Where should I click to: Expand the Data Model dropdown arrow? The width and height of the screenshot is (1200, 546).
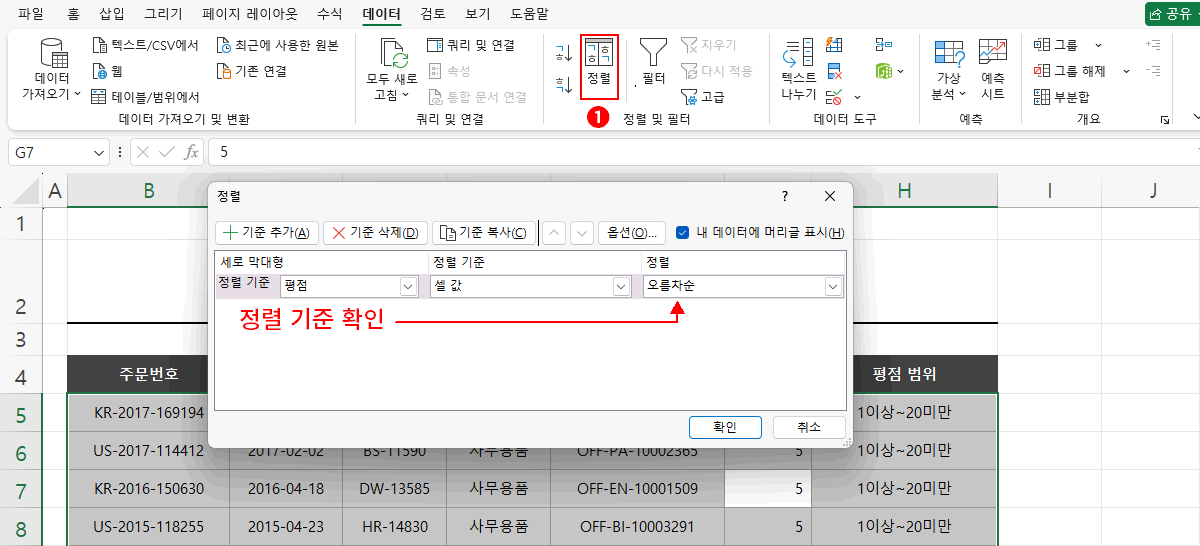click(x=900, y=71)
